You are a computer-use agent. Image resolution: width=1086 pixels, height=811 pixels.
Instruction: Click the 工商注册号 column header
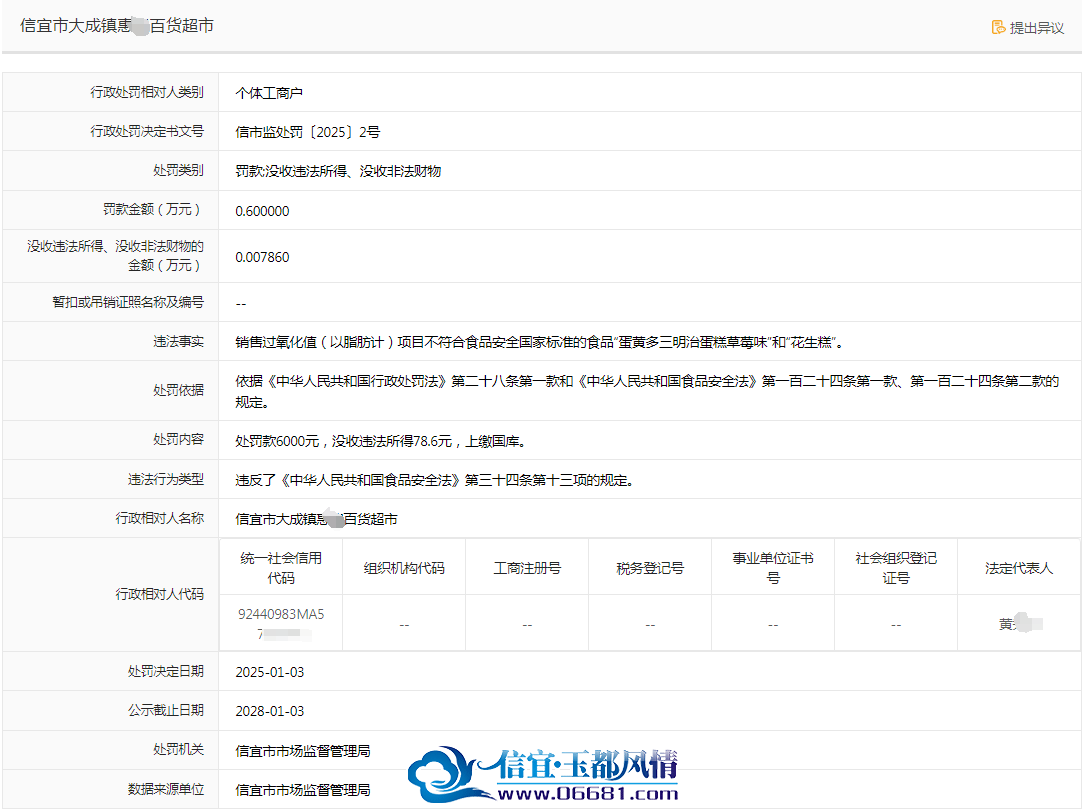(x=527, y=568)
